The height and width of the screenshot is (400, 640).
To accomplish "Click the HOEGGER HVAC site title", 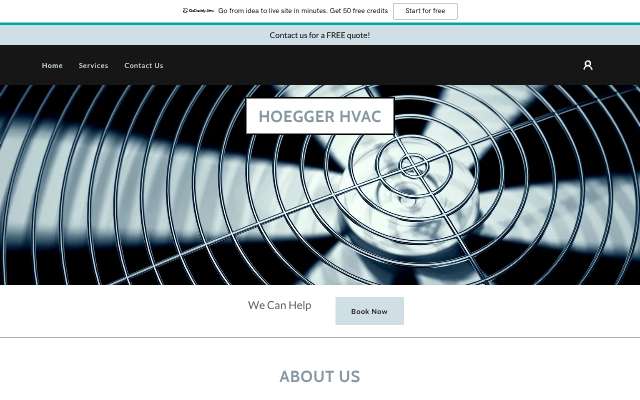I will click(x=320, y=116).
